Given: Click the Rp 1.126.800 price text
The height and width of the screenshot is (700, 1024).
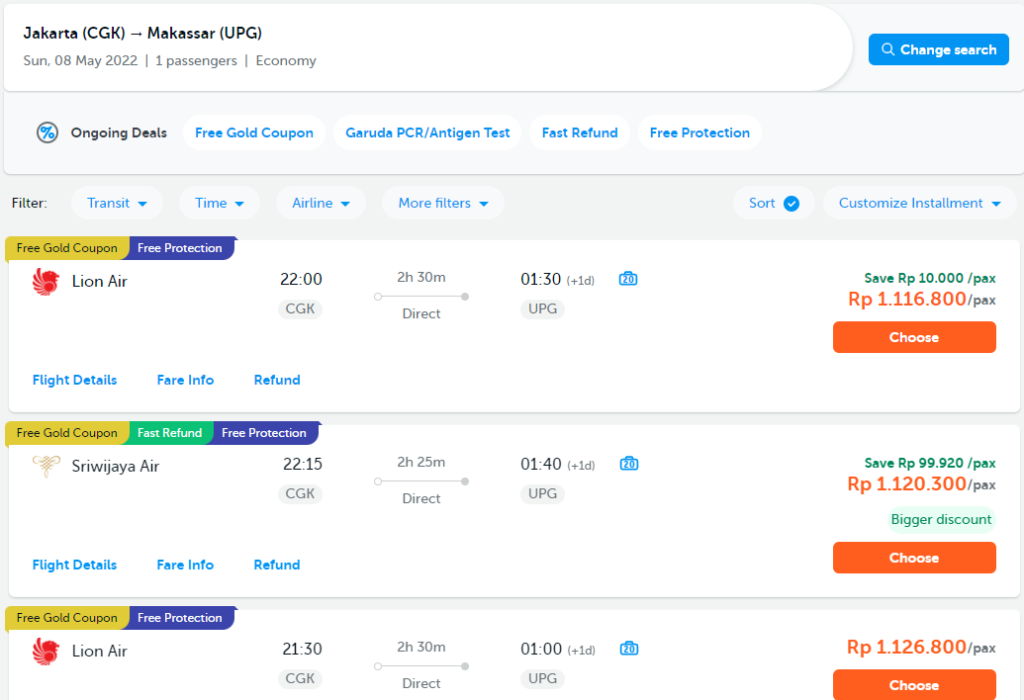Looking at the screenshot, I should (x=921, y=647).
